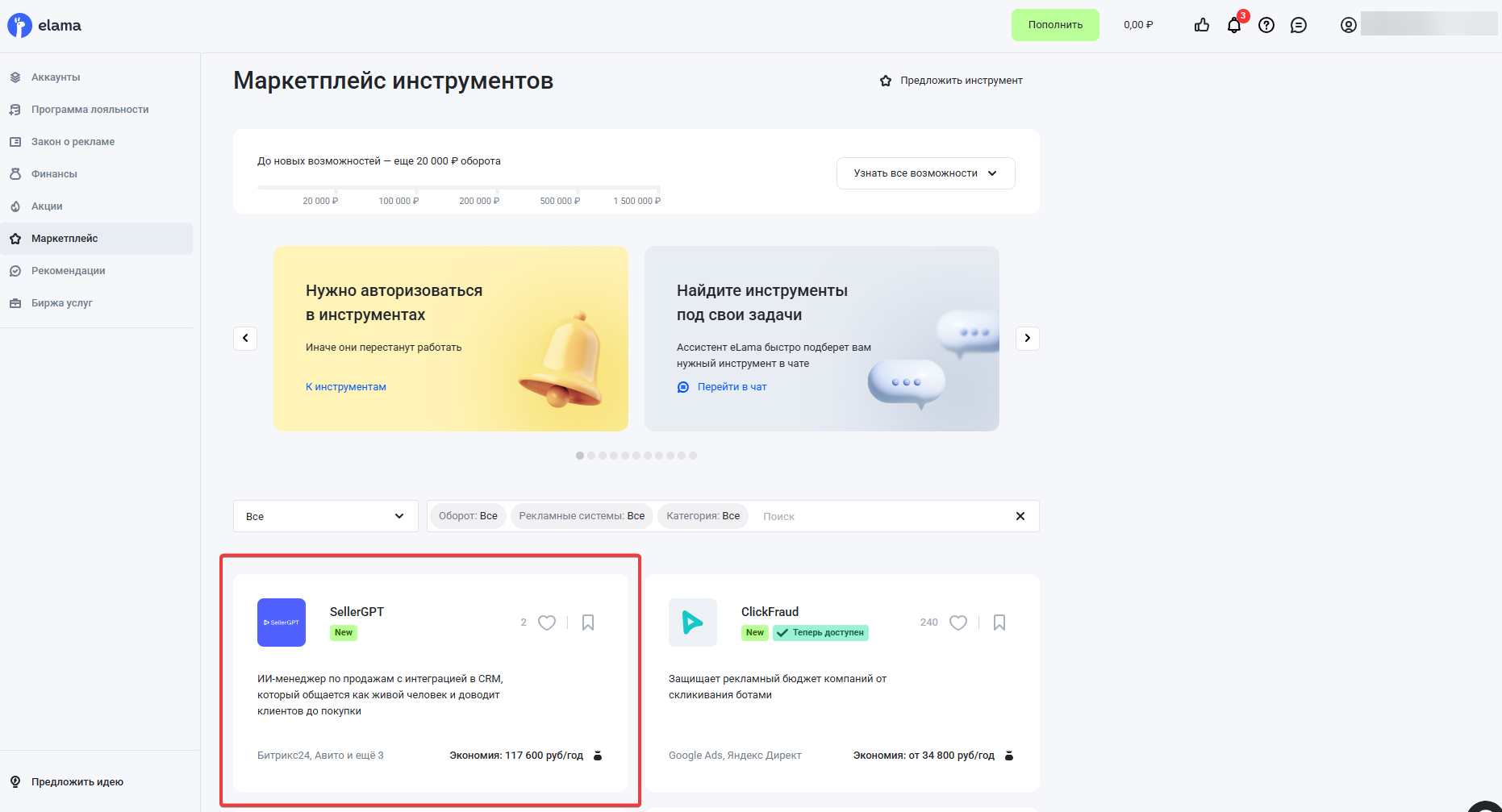Screen dimensions: 1502x812
Task: Open support chat with the speech bubble icon
Action: (1298, 25)
